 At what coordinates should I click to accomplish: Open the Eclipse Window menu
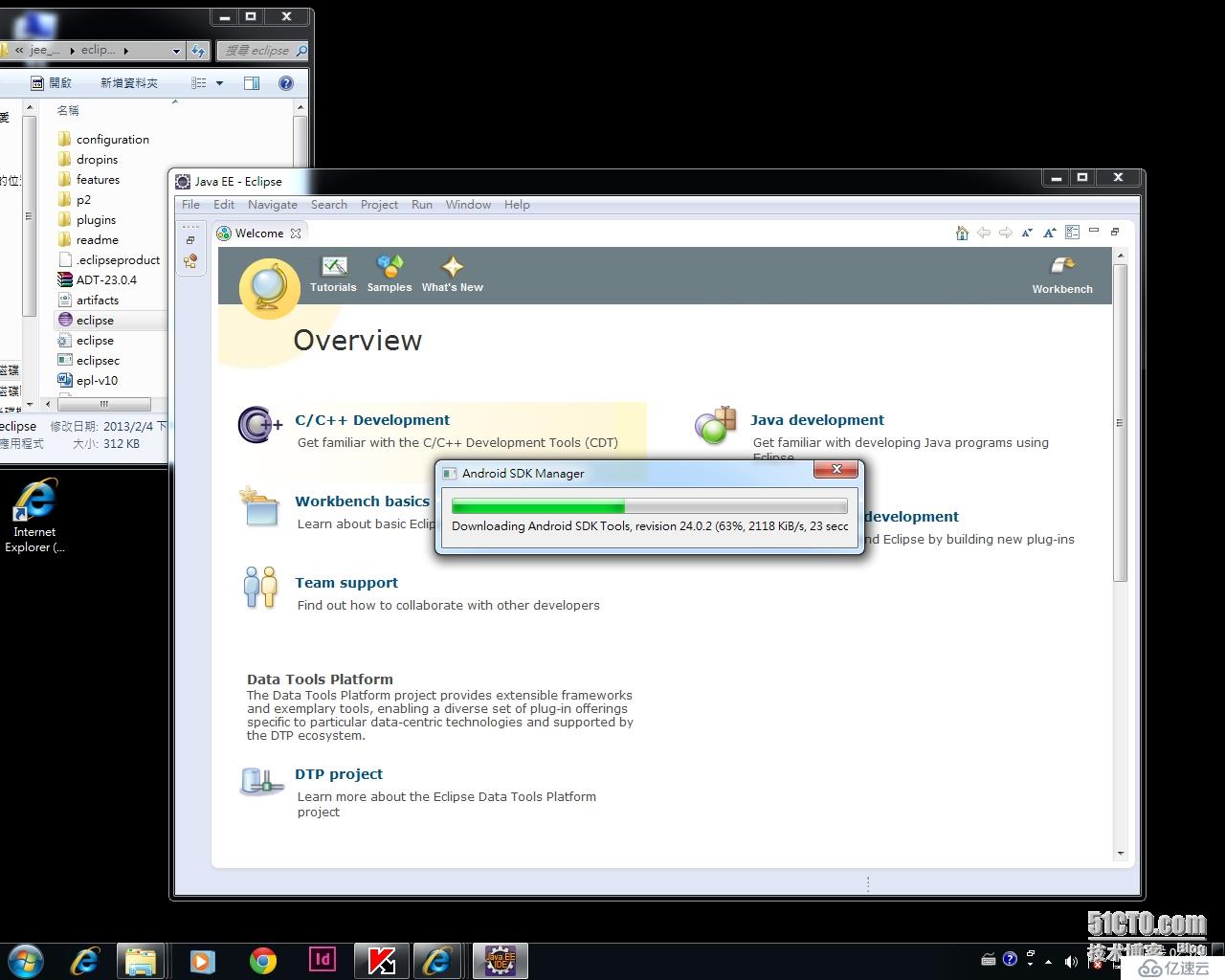click(x=468, y=205)
